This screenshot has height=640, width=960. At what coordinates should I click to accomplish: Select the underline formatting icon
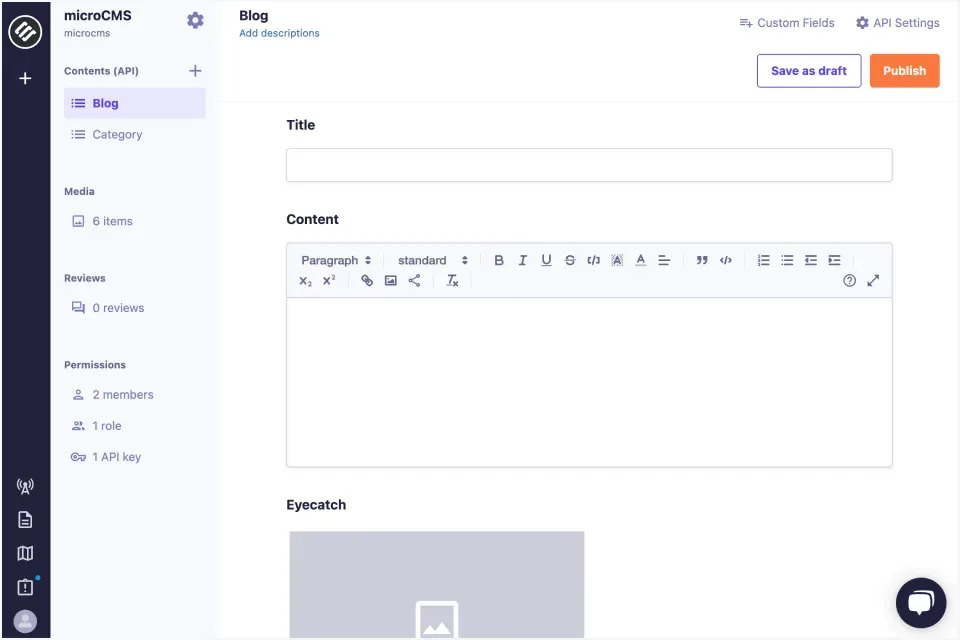click(x=546, y=260)
